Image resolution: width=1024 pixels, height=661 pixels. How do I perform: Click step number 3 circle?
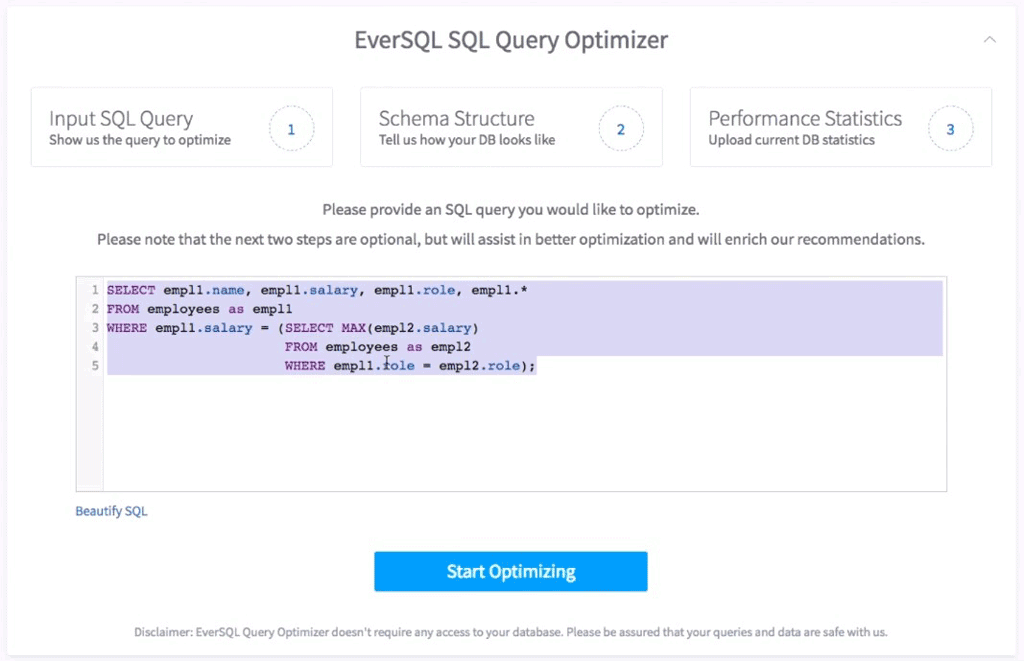click(950, 129)
